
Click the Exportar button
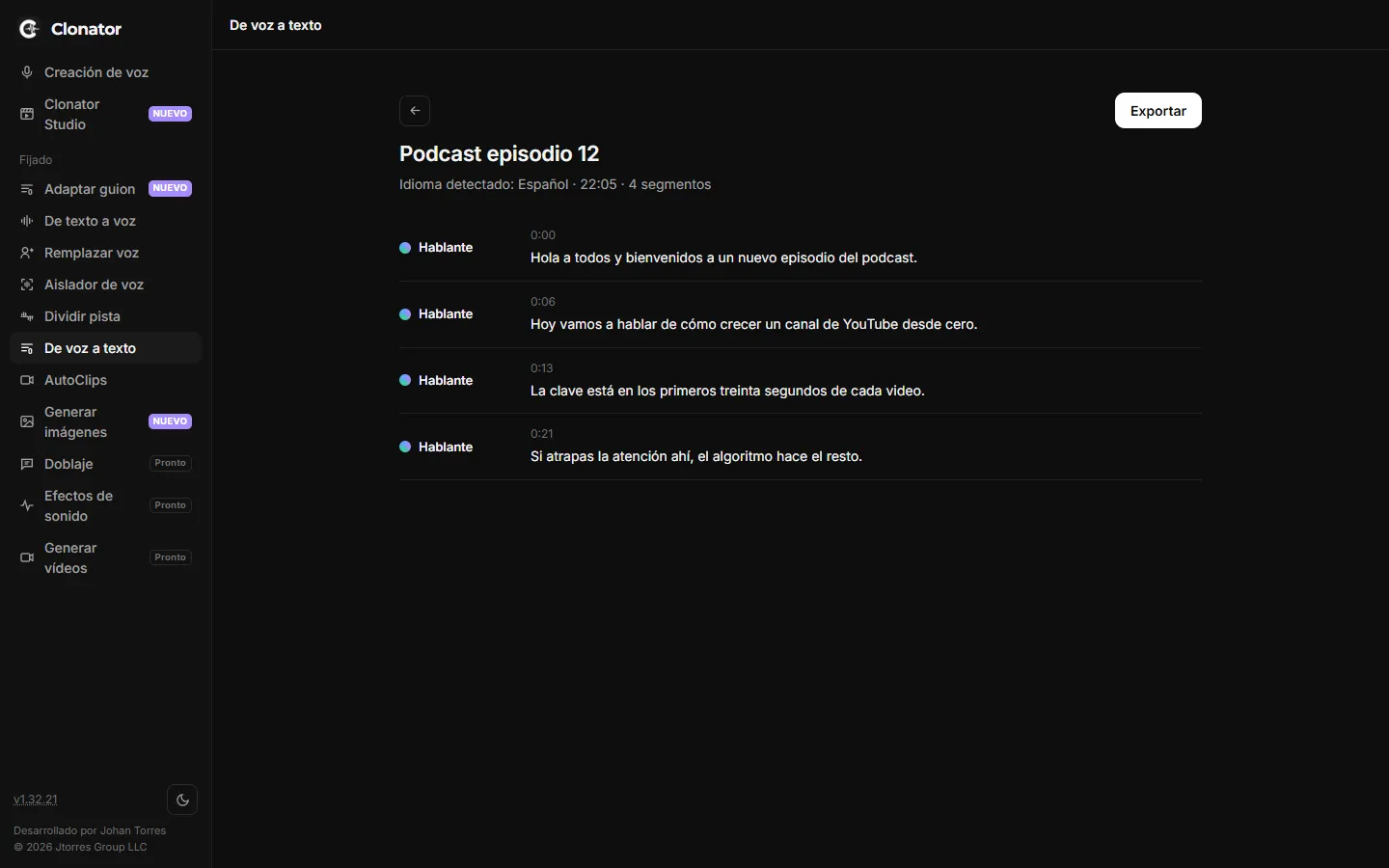point(1158,111)
